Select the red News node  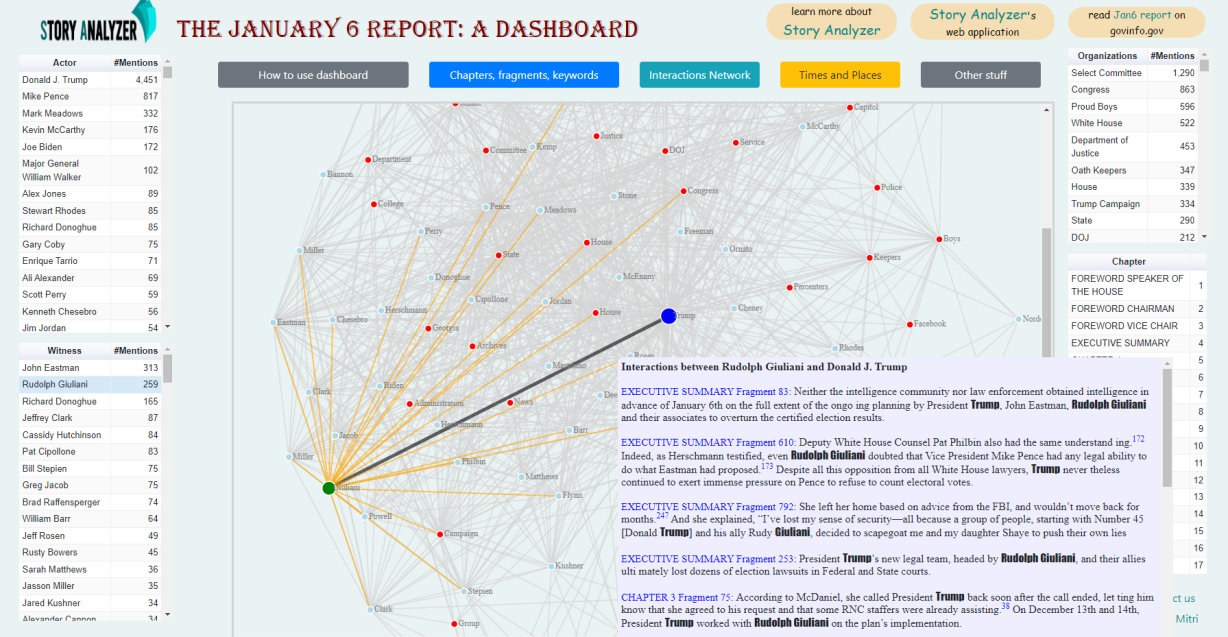click(511, 402)
